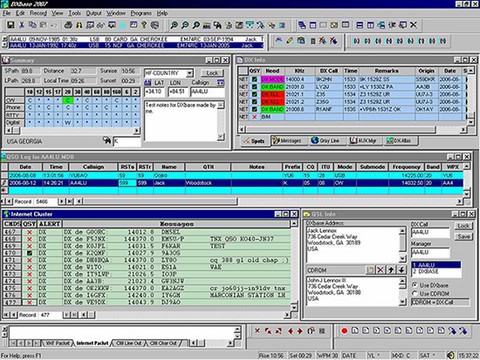Click the binoculars search icon near USA GEORGIA
The height and width of the screenshot is (360, 480).
(x=107, y=141)
